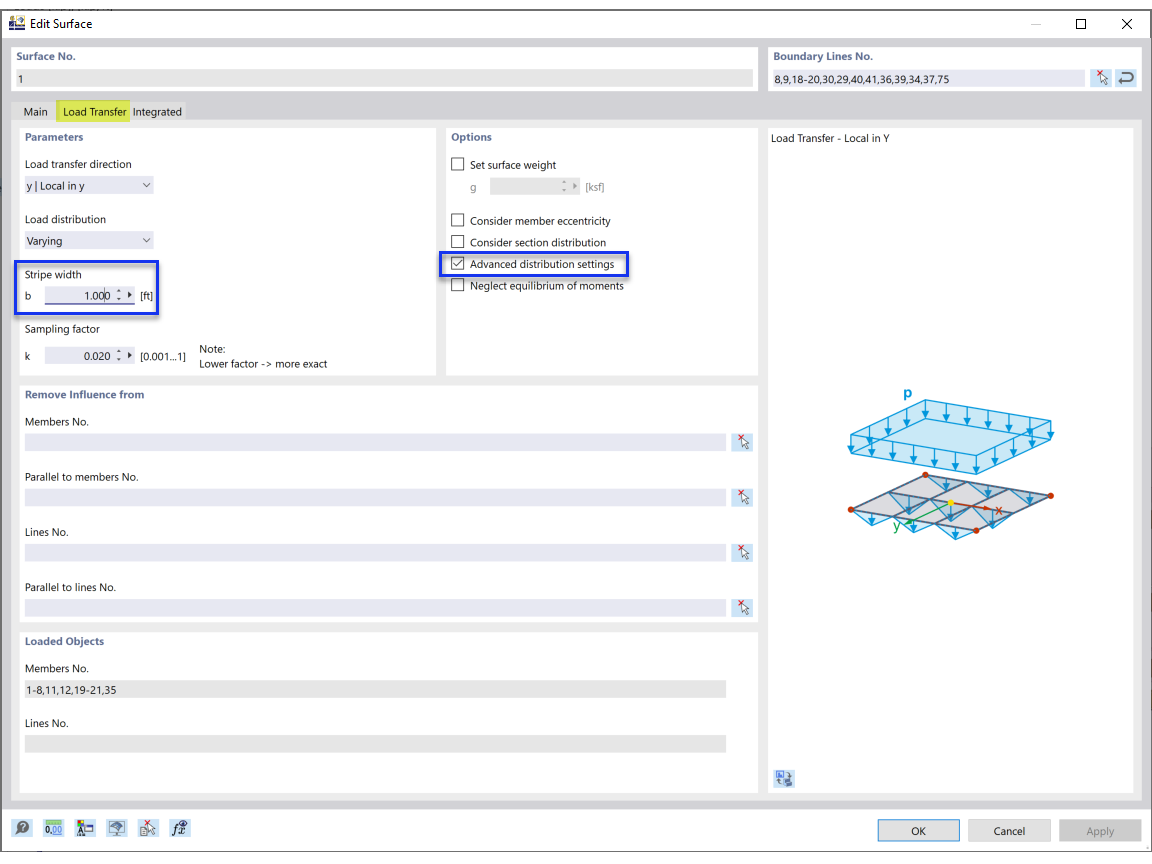The height and width of the screenshot is (864, 1152).
Task: Click the Remove Influence Members No. field
Action: click(x=375, y=442)
